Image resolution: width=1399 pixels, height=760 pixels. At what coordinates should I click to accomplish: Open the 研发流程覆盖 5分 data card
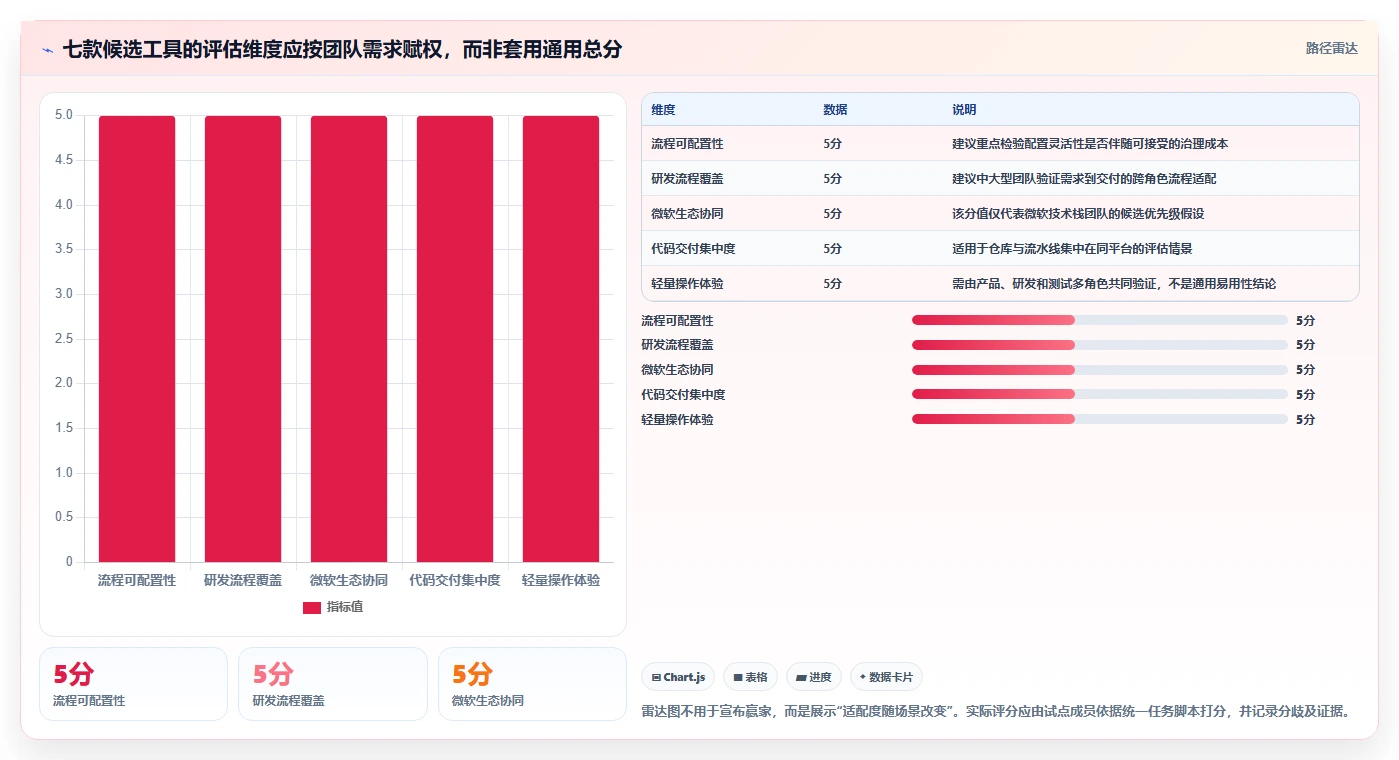click(333, 684)
